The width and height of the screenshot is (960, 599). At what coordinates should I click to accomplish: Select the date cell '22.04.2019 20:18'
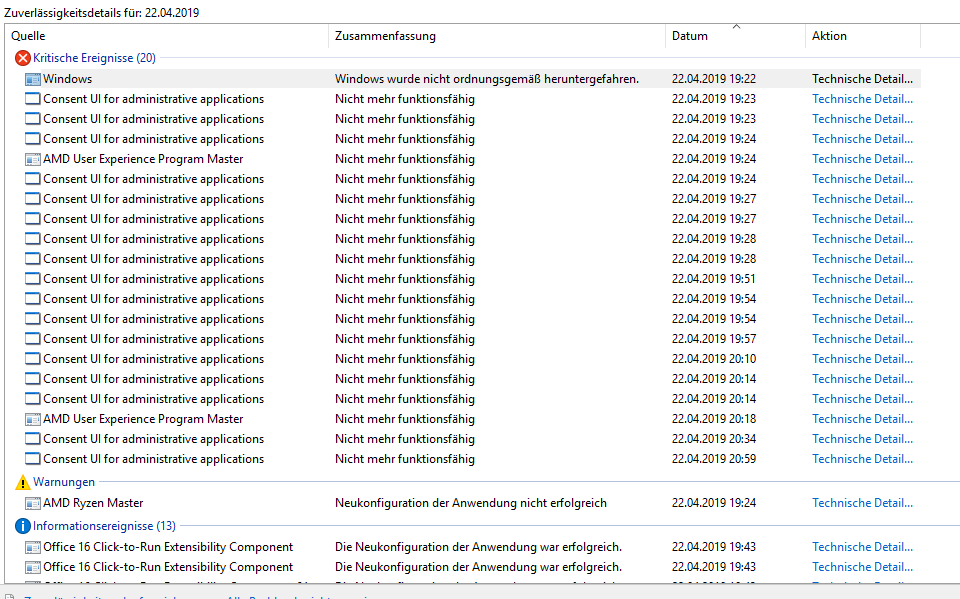714,419
